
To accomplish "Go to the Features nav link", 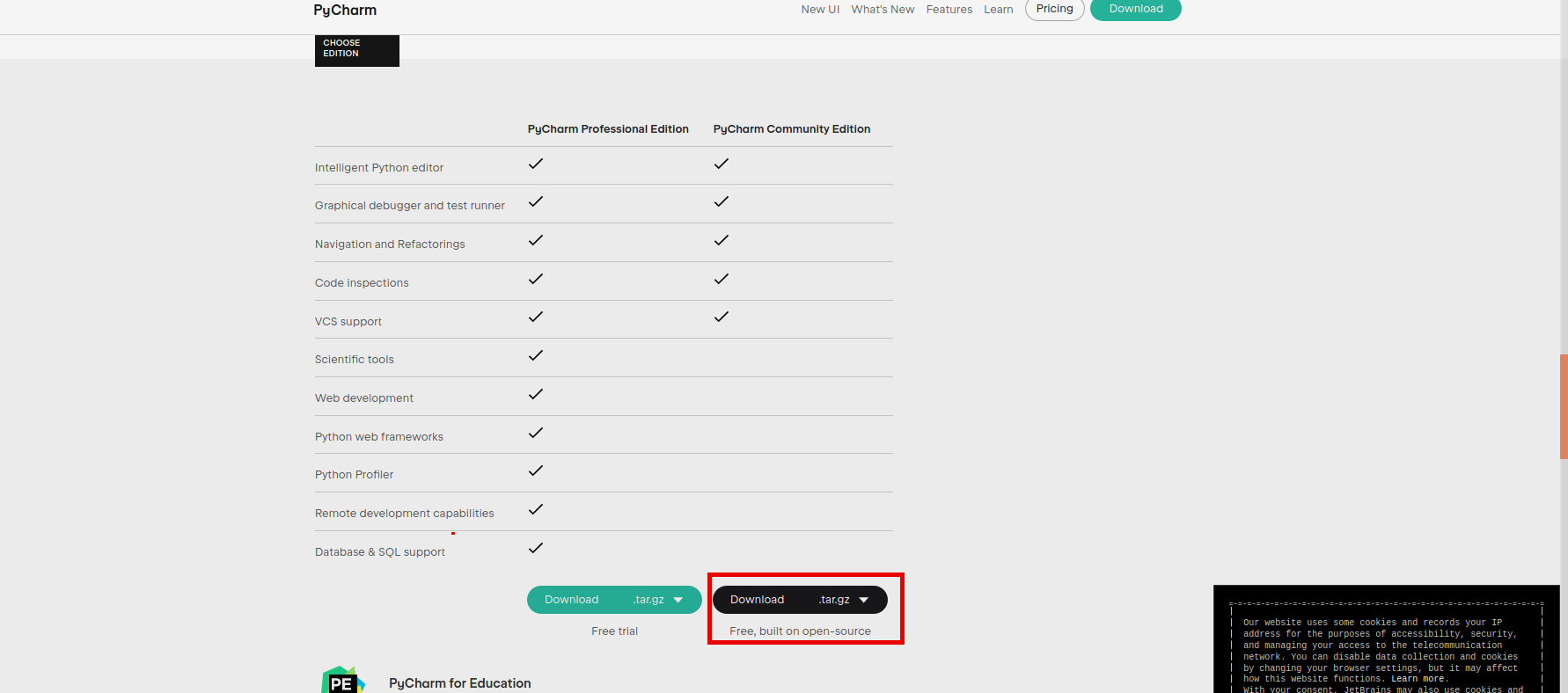I will pos(949,10).
